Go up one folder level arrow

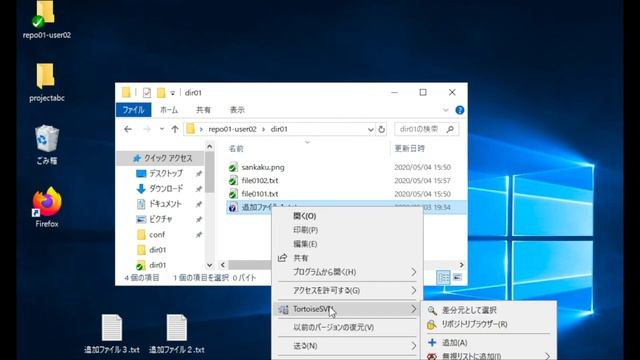click(x=175, y=129)
